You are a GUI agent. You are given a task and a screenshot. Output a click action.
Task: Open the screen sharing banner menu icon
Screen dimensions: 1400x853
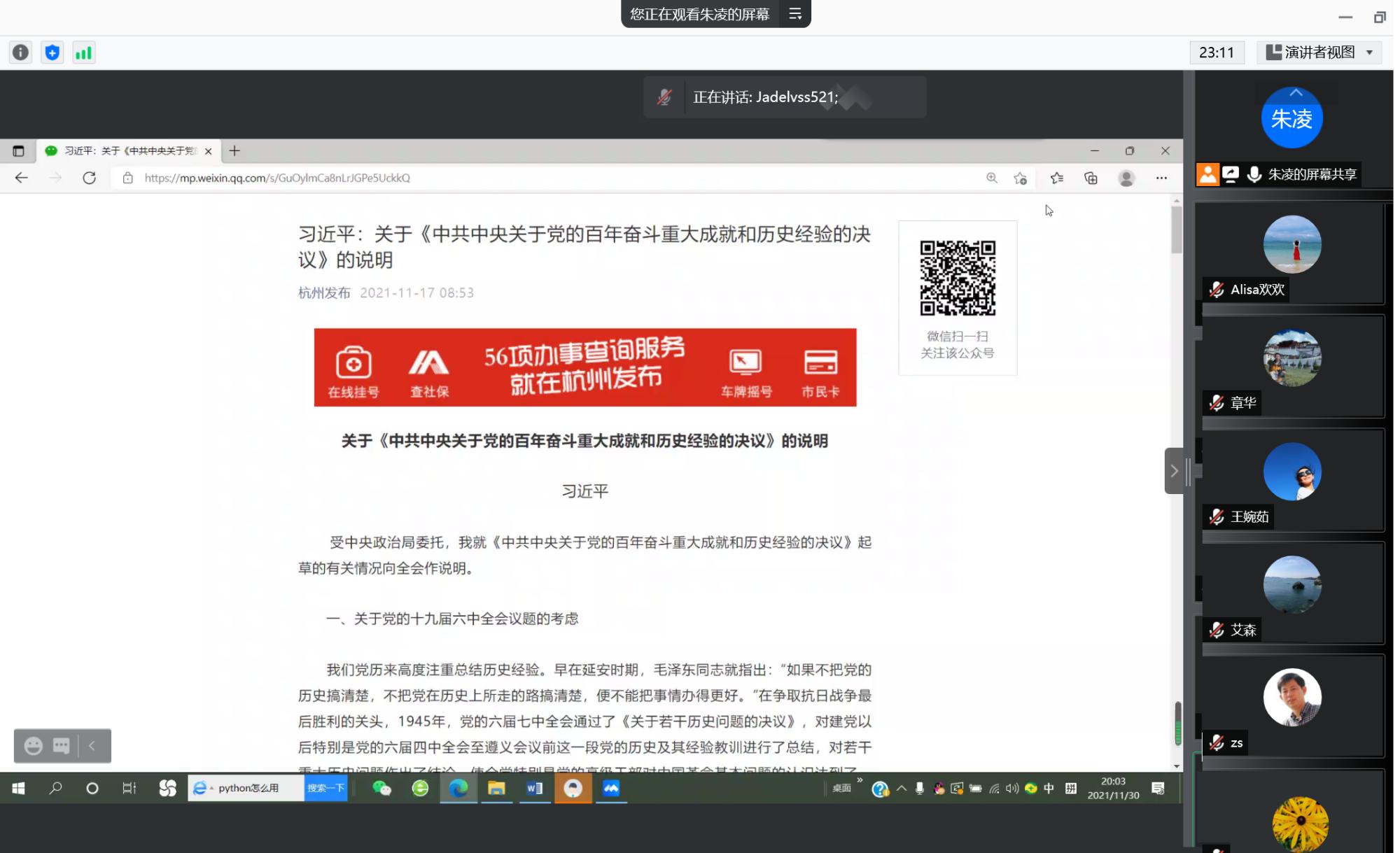(x=795, y=14)
